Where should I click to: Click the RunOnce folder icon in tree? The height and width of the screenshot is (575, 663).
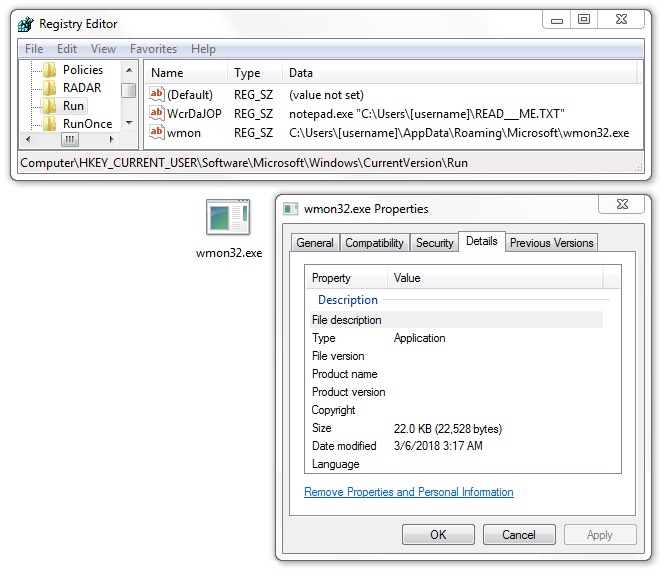click(x=50, y=124)
